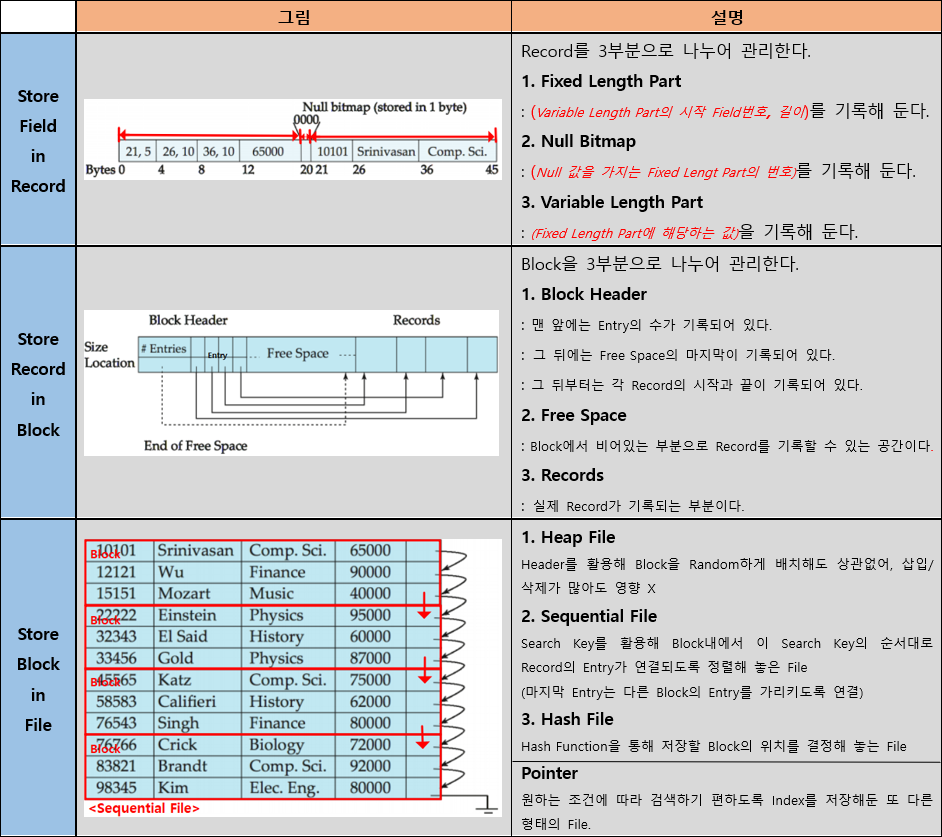Screen dimensions: 942x837
Task: Select the '12121' ID cell
Action: [119, 572]
